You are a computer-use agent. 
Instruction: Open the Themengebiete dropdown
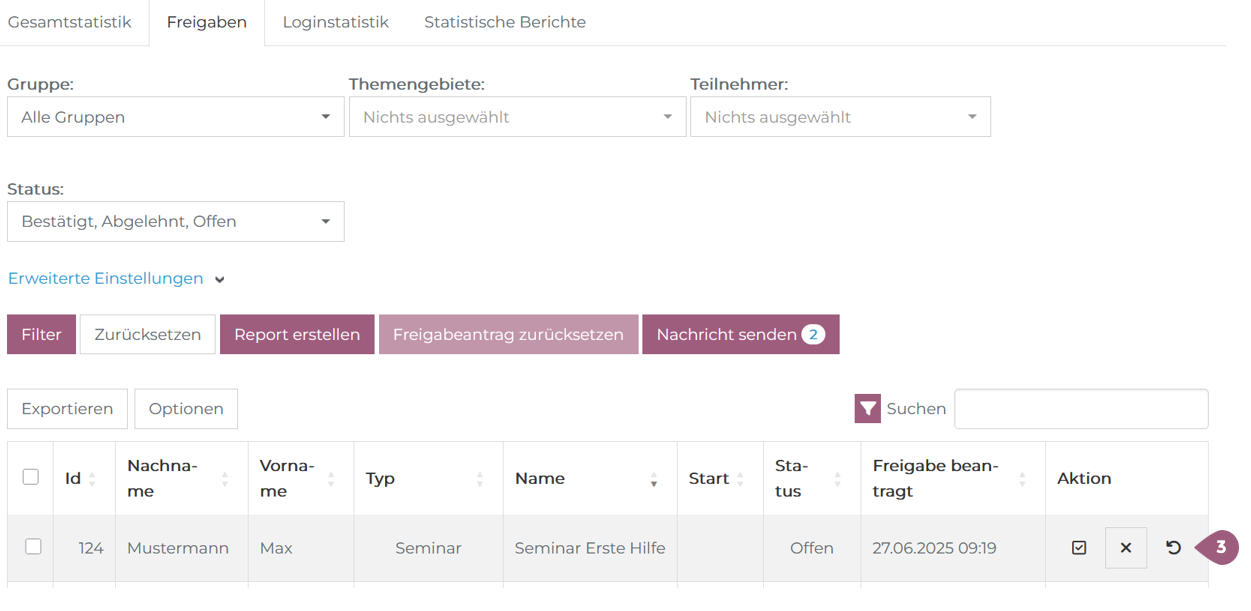517,117
